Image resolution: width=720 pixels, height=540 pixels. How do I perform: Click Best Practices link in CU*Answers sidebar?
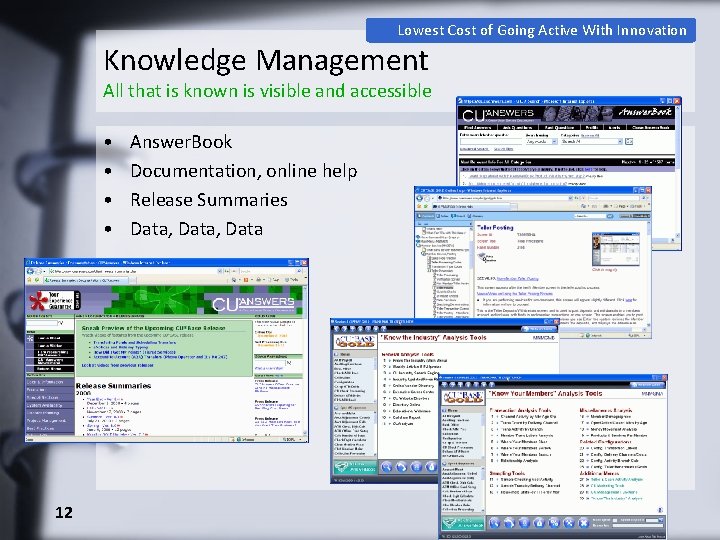pos(40,429)
